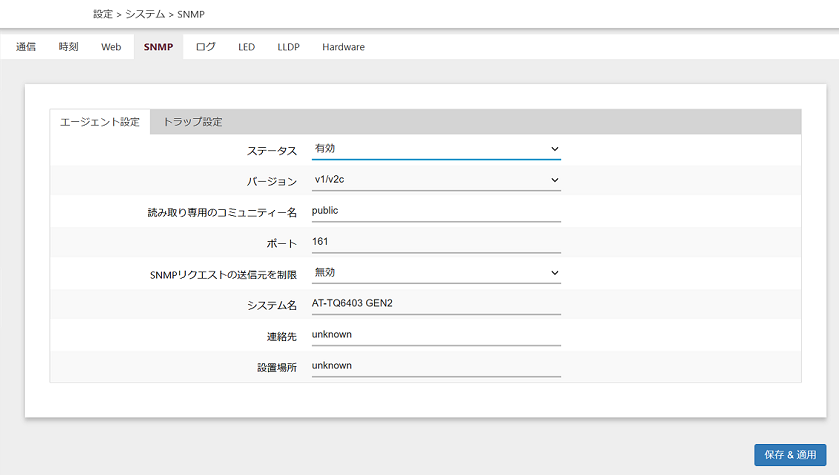This screenshot has width=839, height=475.
Task: Select the SNMP tab
Action: pos(158,47)
